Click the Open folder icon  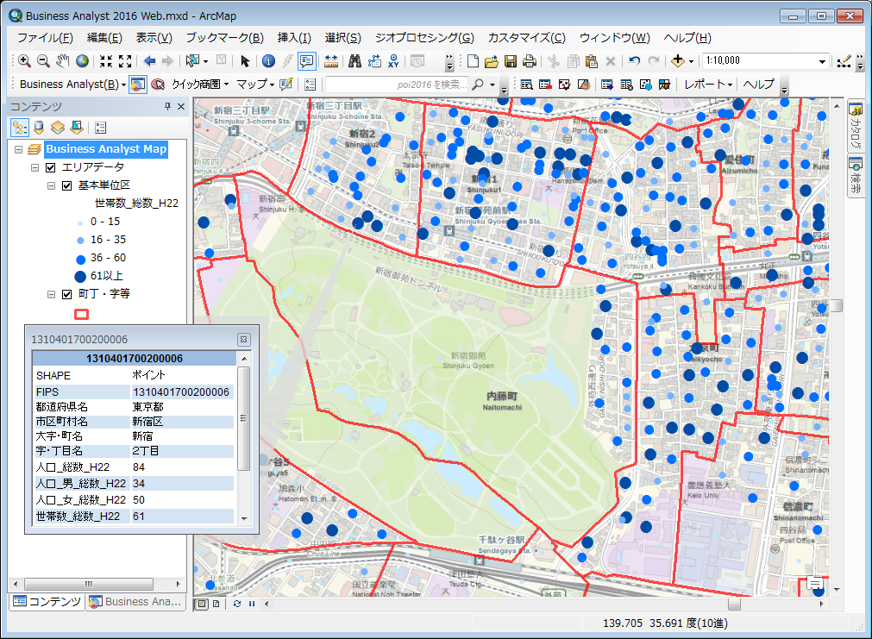point(491,61)
